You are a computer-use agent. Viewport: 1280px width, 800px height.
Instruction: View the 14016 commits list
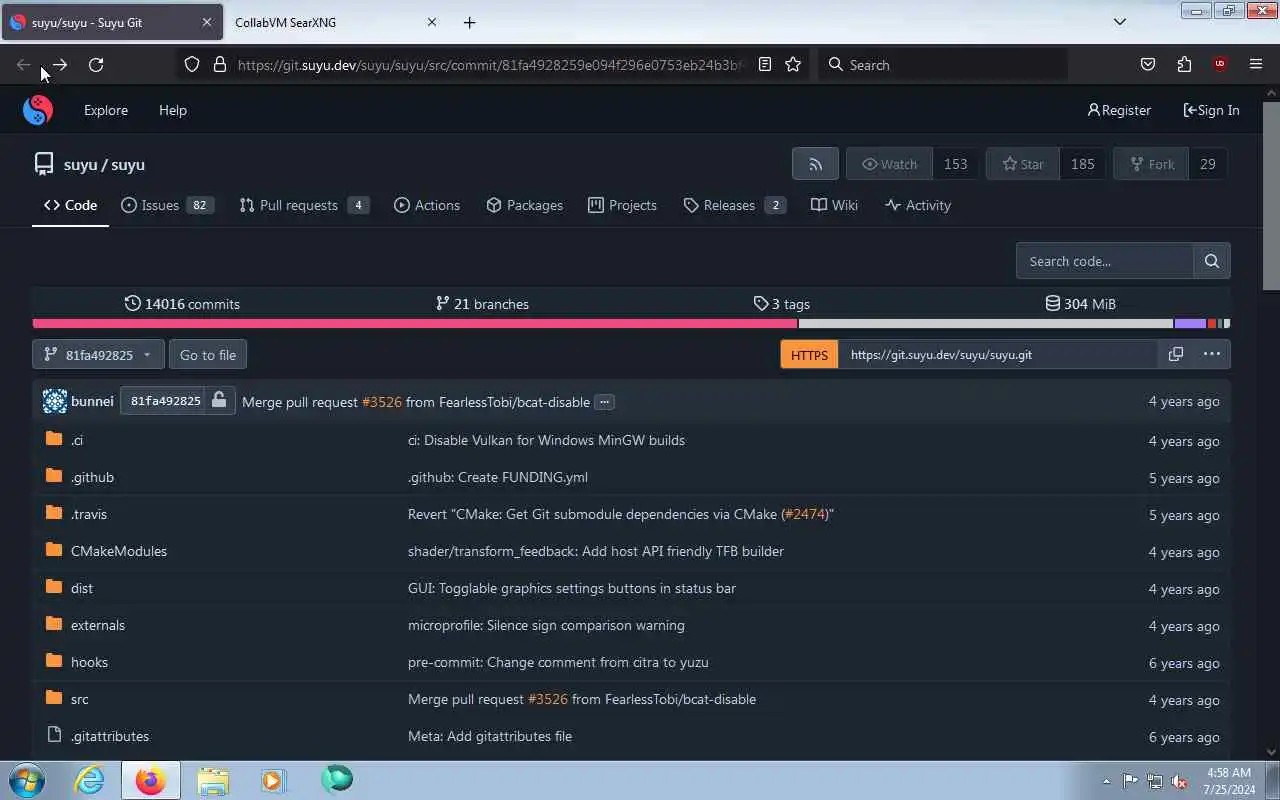(182, 303)
